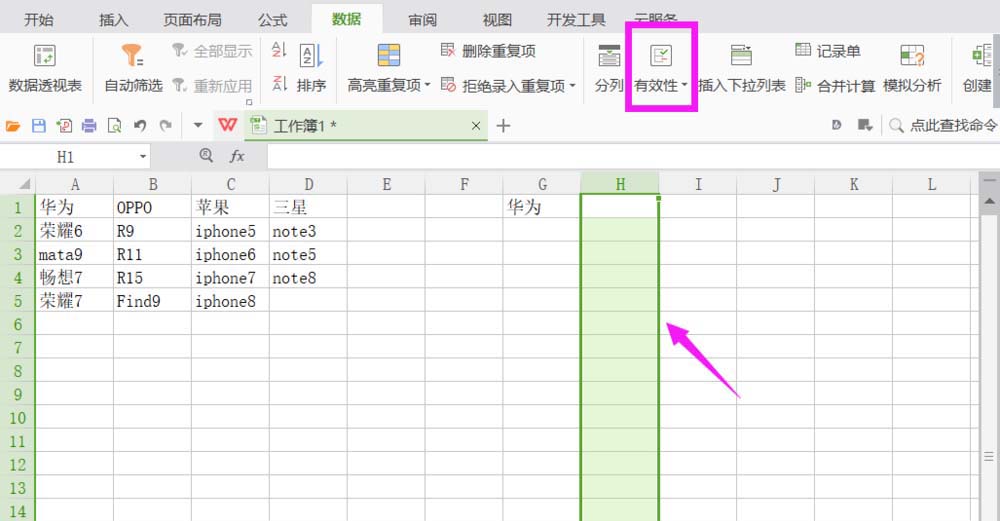Switch to the 视图 tab
The width and height of the screenshot is (1000, 521).
pos(497,20)
